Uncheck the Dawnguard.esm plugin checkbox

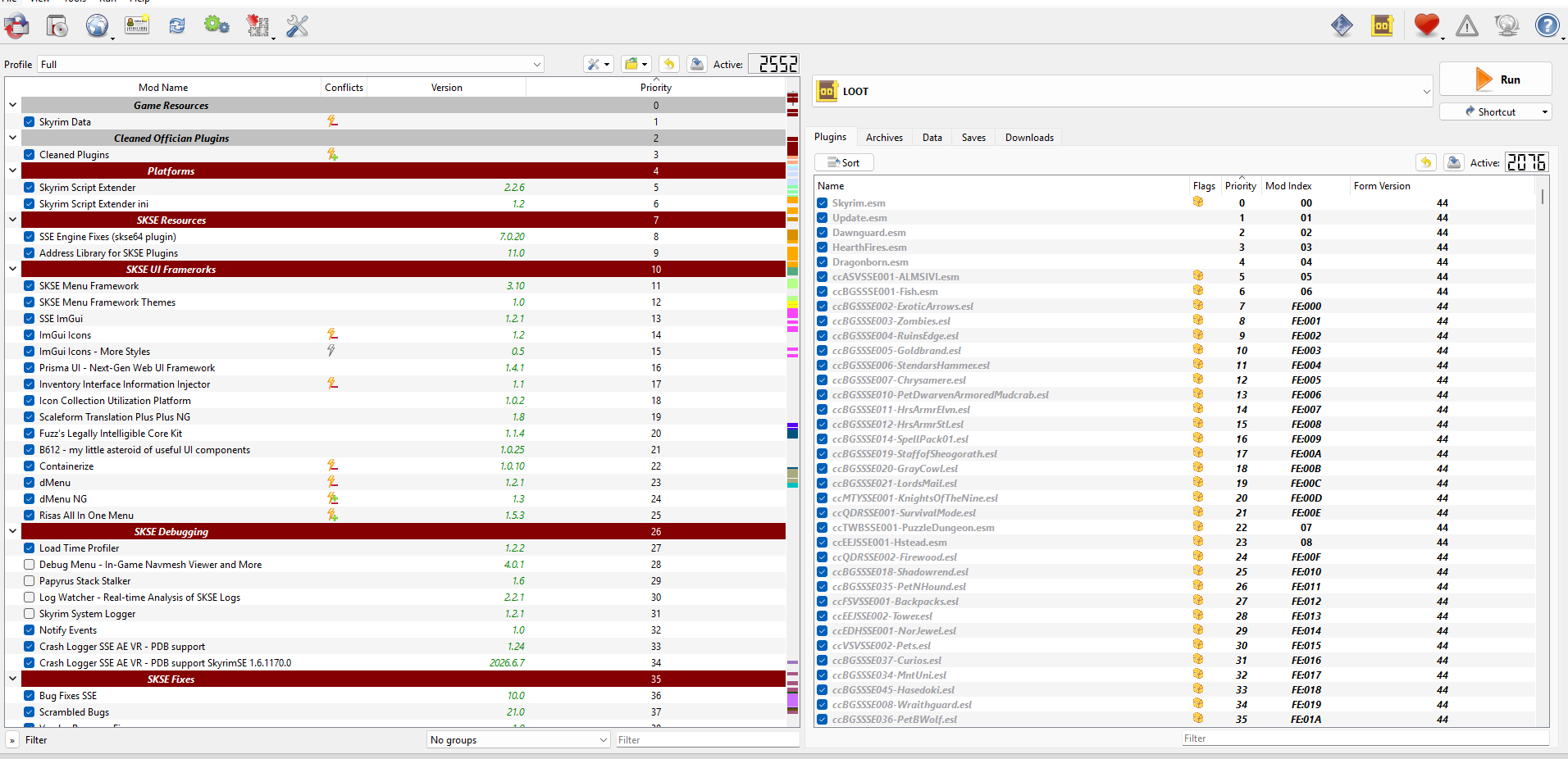click(823, 233)
